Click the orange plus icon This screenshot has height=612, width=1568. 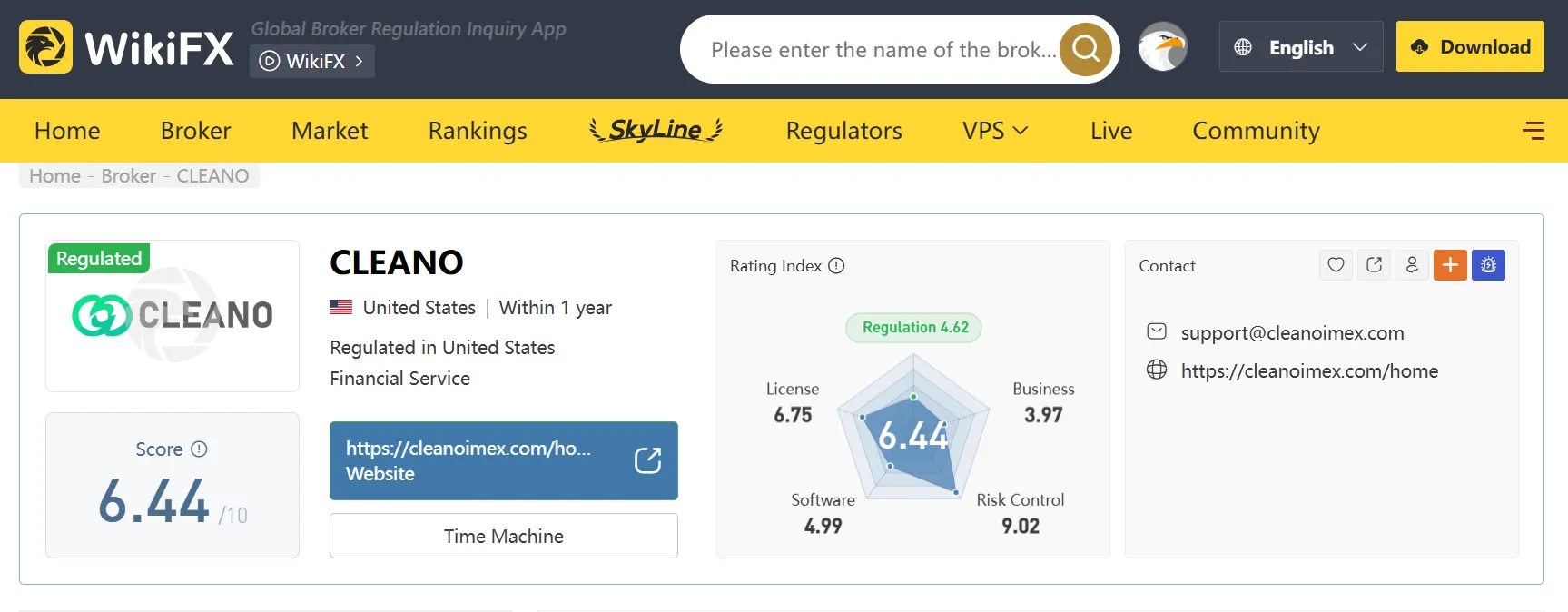pyautogui.click(x=1450, y=265)
